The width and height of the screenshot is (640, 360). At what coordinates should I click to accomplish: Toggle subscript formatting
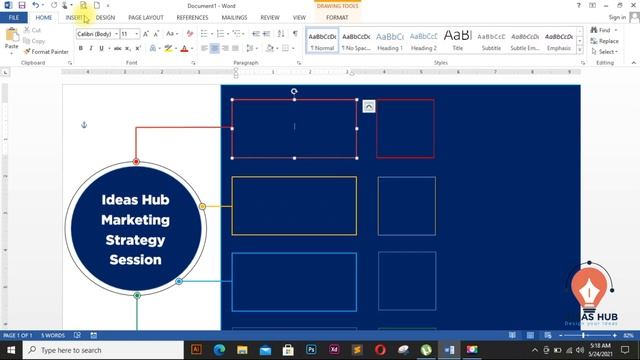[x=128, y=49]
